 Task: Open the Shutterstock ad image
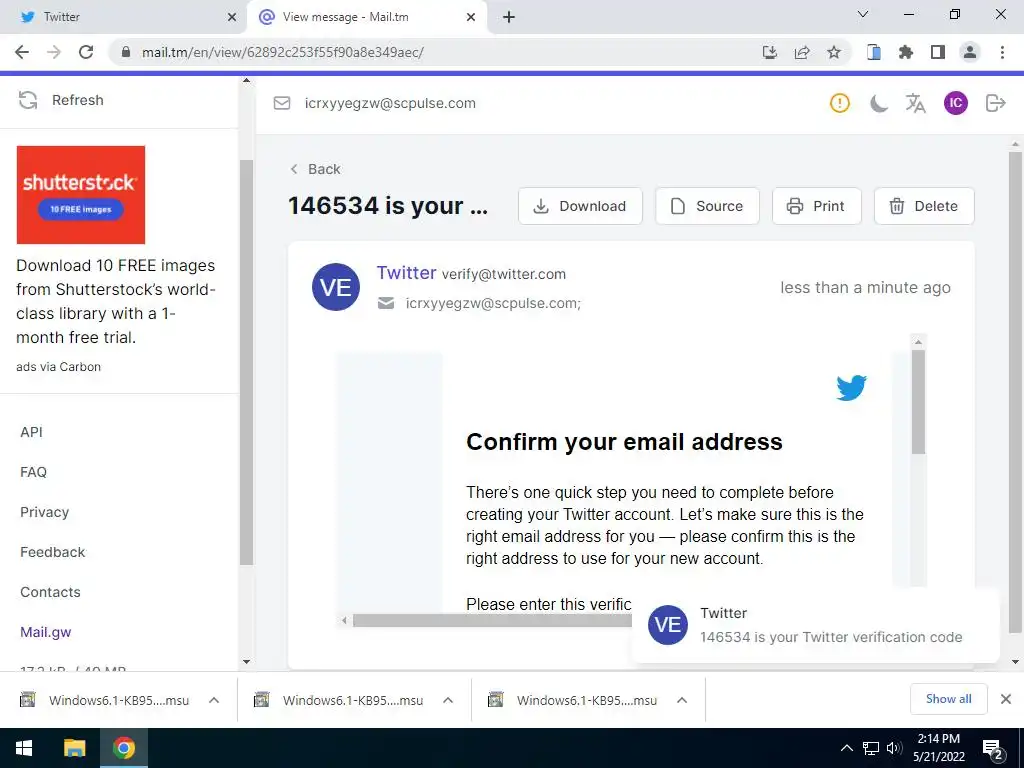point(81,195)
